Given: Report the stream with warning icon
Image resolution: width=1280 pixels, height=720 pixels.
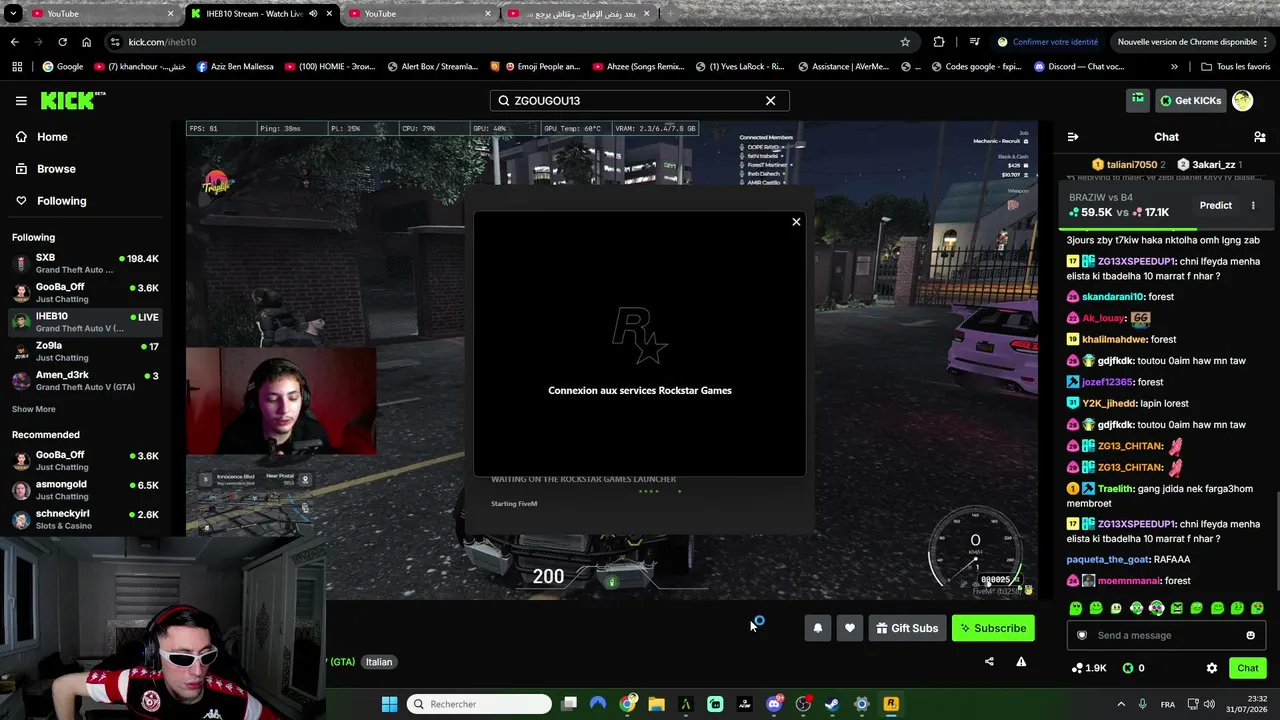Looking at the screenshot, I should pos(1021,661).
